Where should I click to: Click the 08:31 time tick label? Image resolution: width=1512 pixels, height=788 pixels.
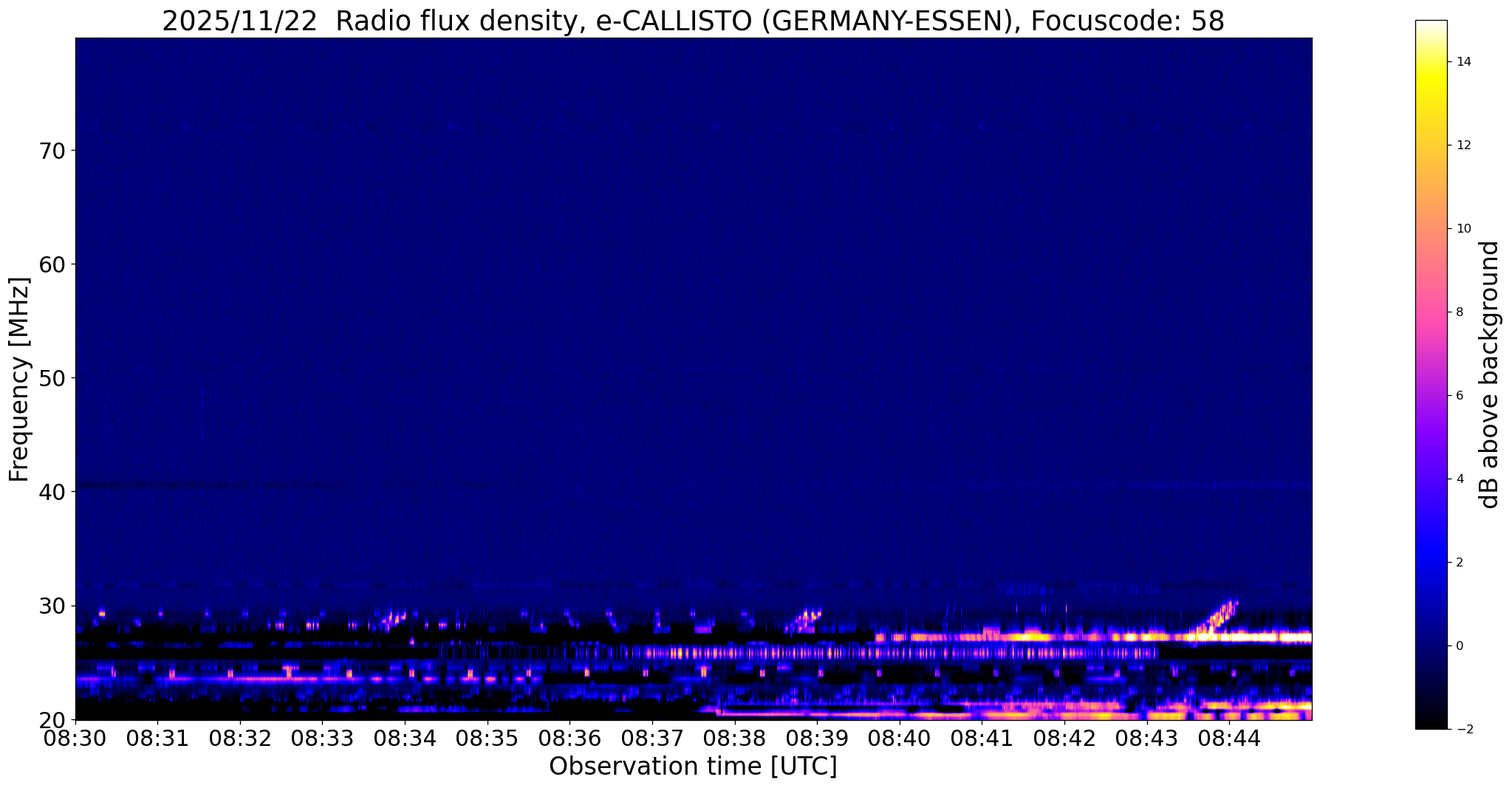[157, 739]
